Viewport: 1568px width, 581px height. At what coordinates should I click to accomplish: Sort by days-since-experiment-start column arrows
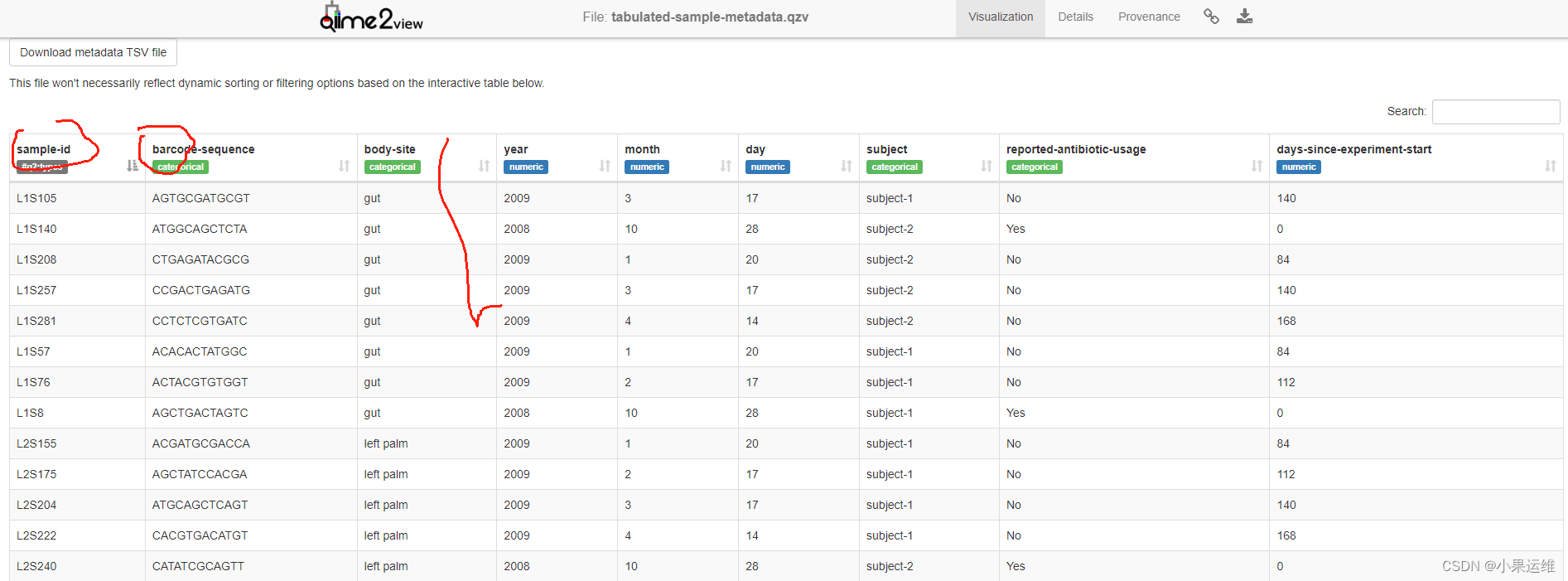tap(1551, 166)
